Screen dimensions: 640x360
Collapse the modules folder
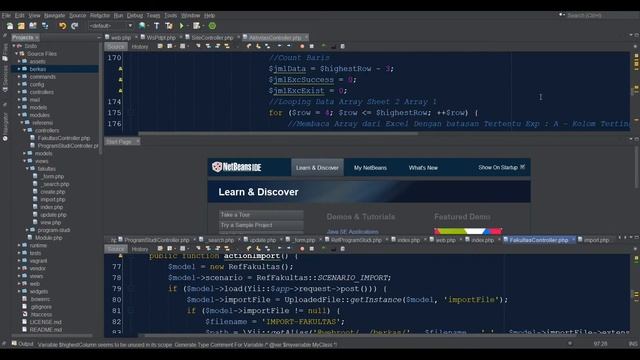coord(19,115)
